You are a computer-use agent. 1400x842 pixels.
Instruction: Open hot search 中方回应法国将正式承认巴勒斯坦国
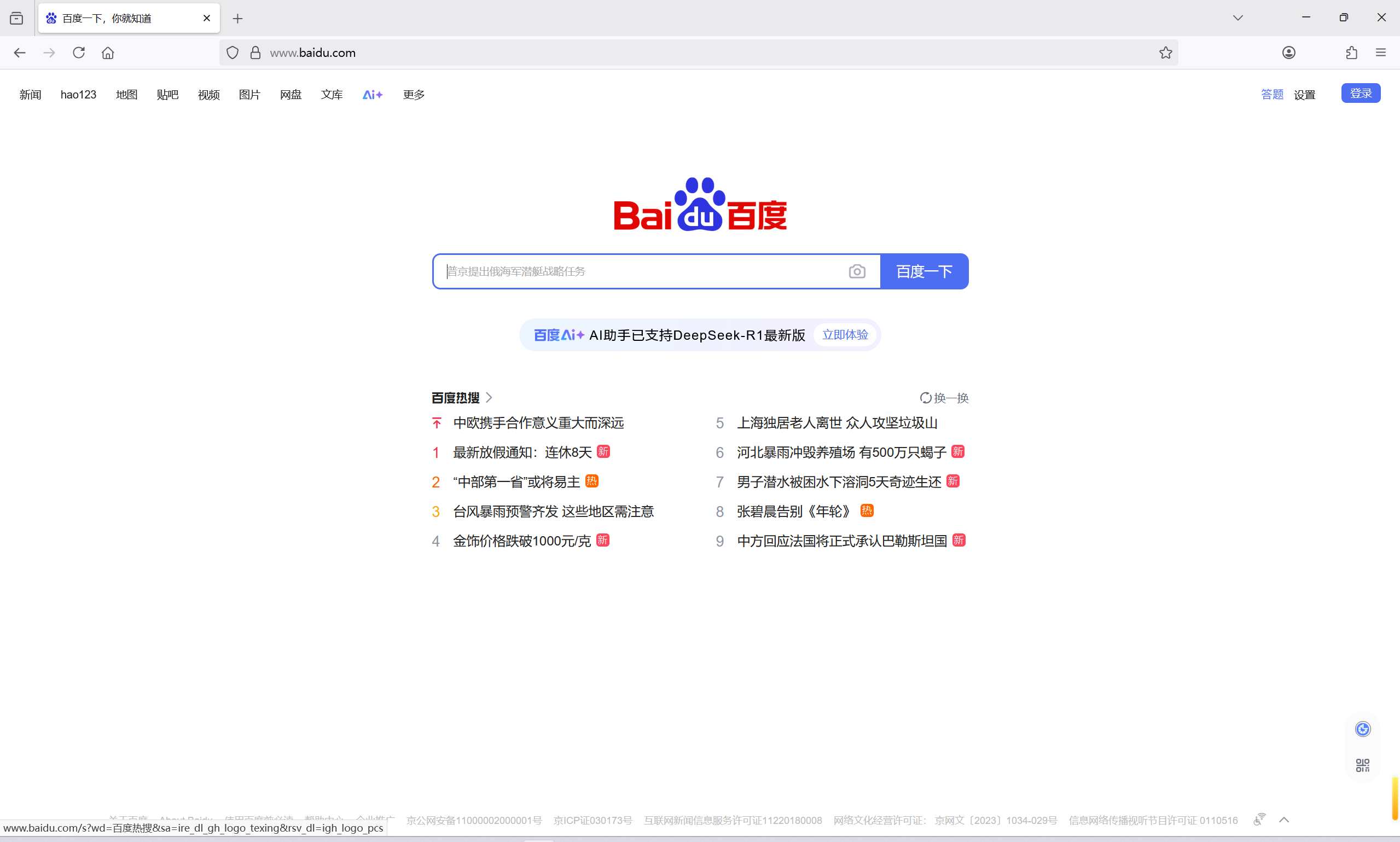pos(842,541)
